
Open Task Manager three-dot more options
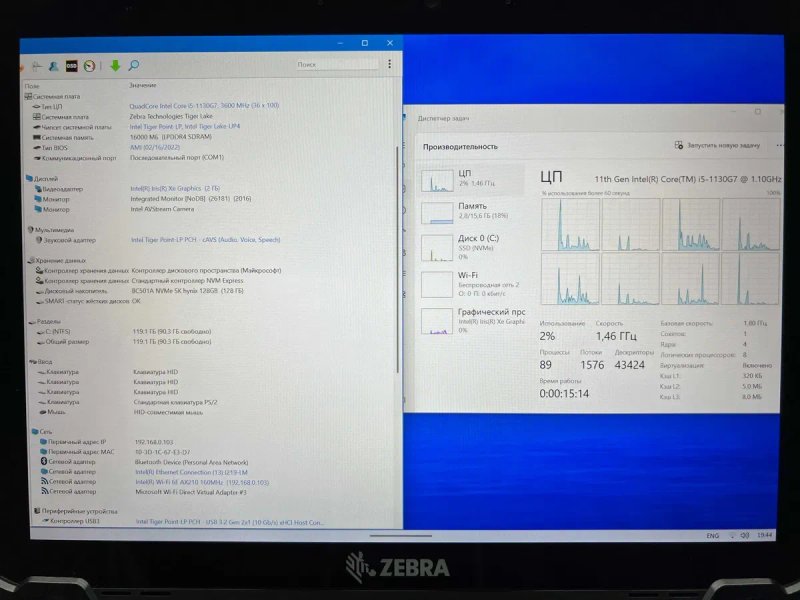tap(780, 145)
